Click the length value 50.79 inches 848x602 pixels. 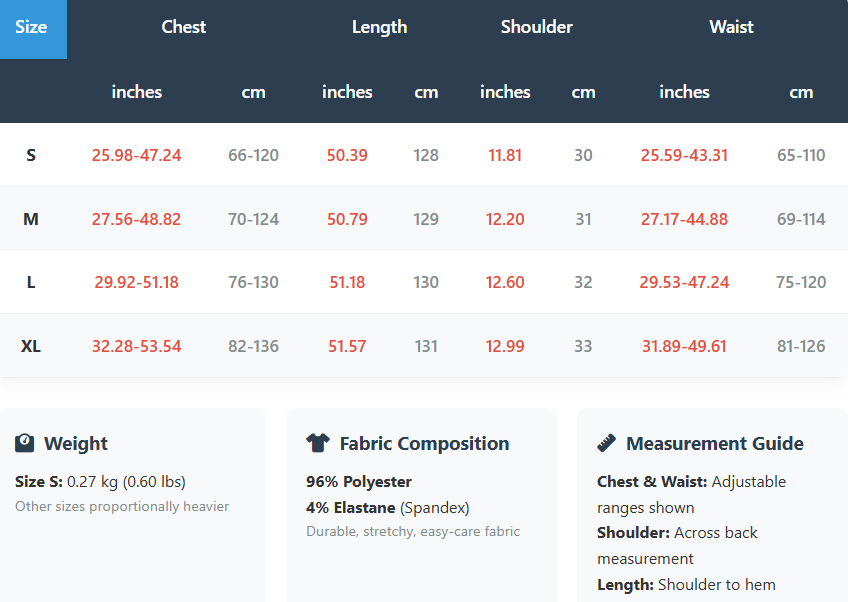[x=347, y=219]
